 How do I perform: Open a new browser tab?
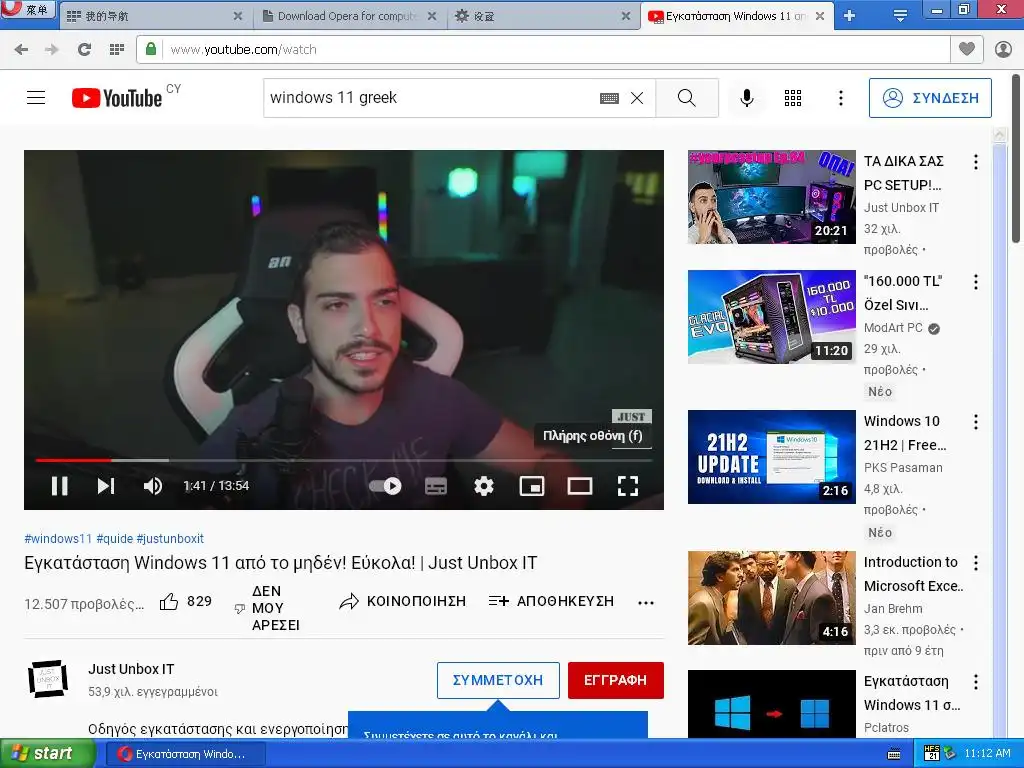[849, 16]
